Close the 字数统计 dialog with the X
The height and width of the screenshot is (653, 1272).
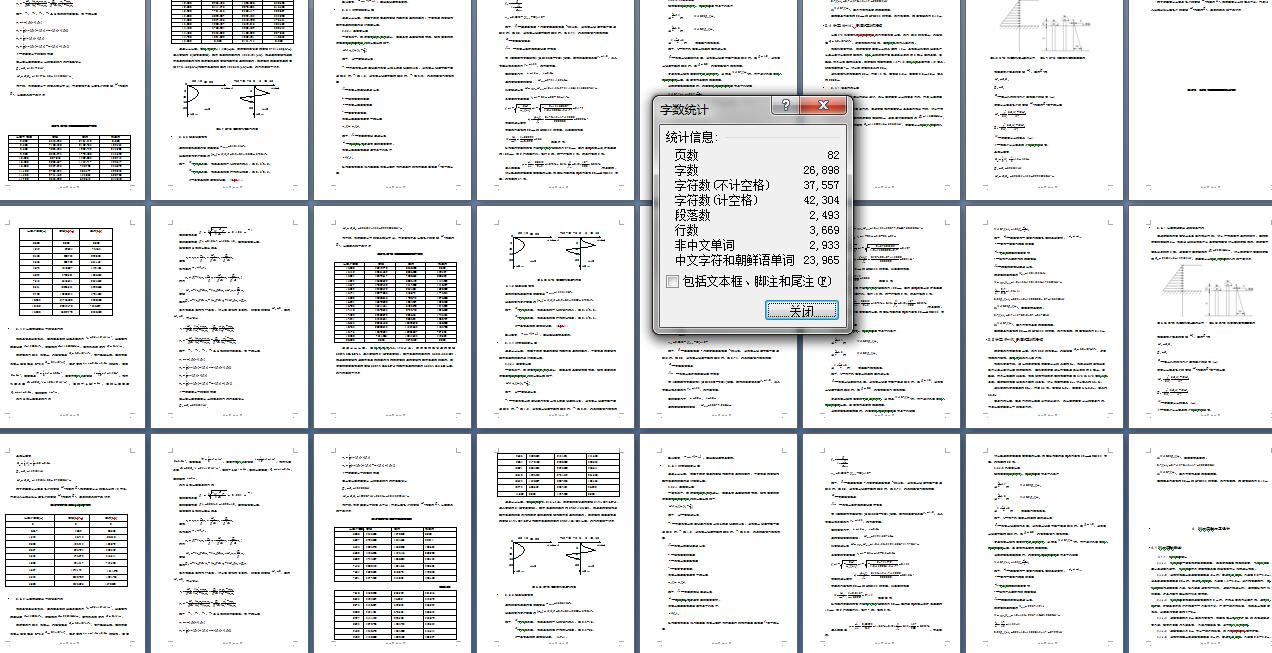pyautogui.click(x=824, y=105)
